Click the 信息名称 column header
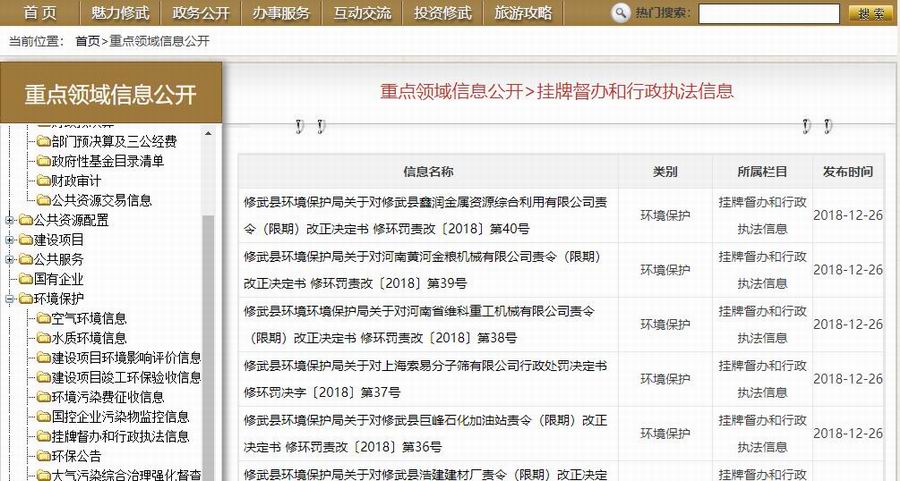900x481 pixels. (428, 172)
